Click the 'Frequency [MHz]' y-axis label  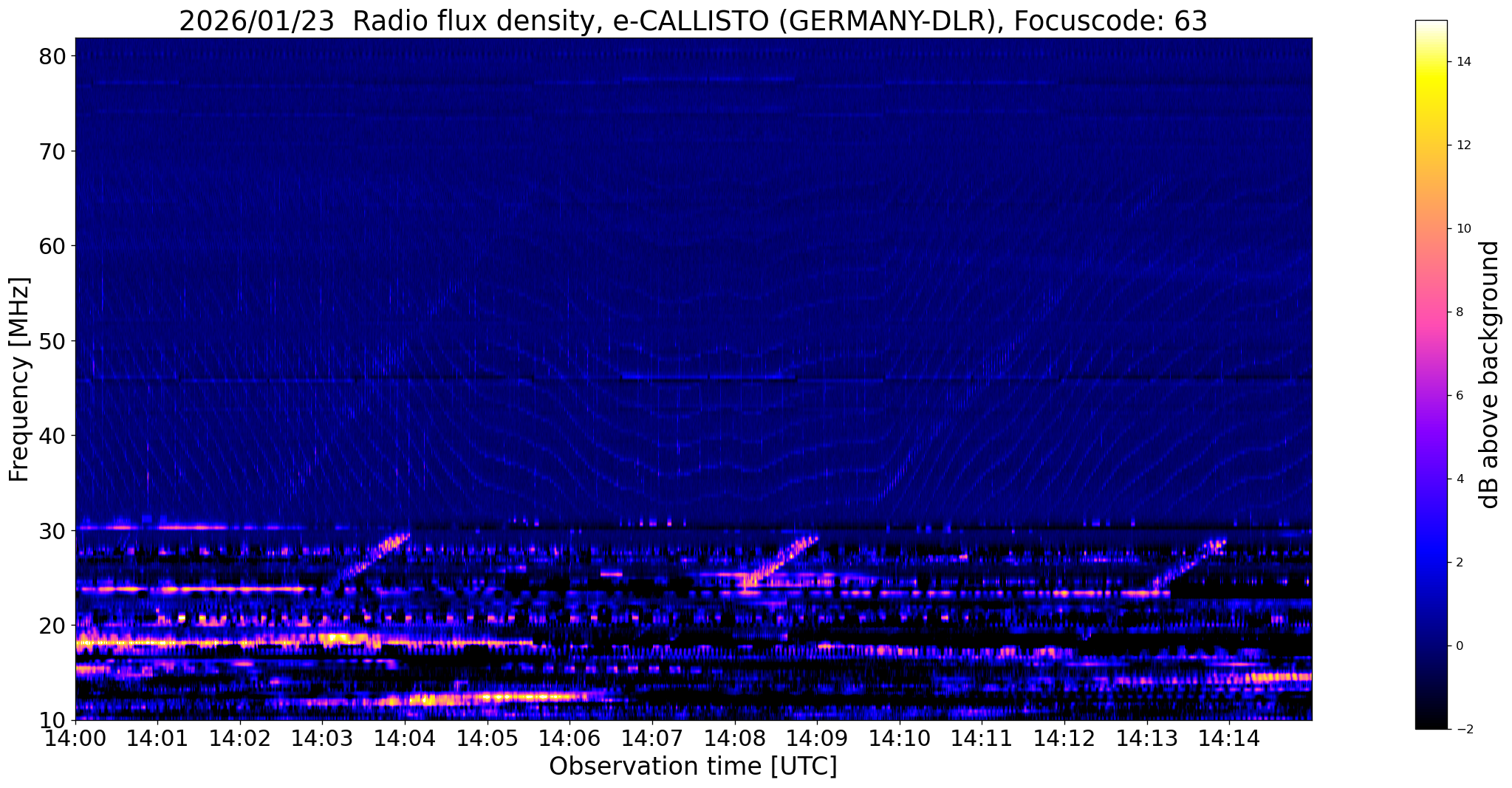[20, 379]
